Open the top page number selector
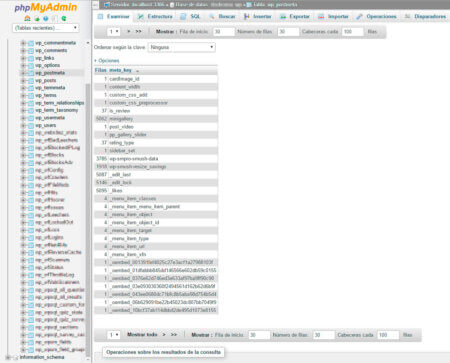The image size is (450, 363). click(114, 32)
